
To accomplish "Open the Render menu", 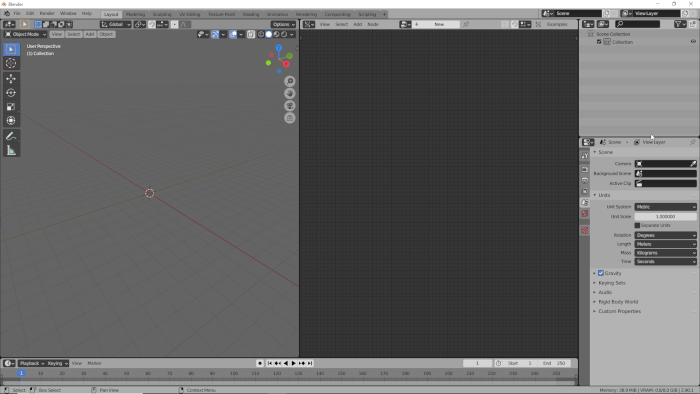I will (47, 13).
